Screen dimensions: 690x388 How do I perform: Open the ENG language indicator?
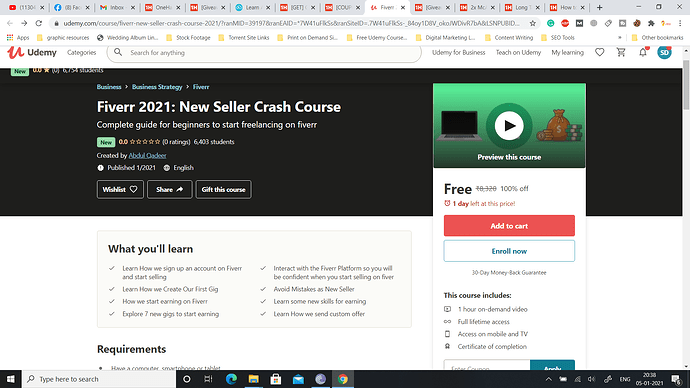[x=625, y=379]
